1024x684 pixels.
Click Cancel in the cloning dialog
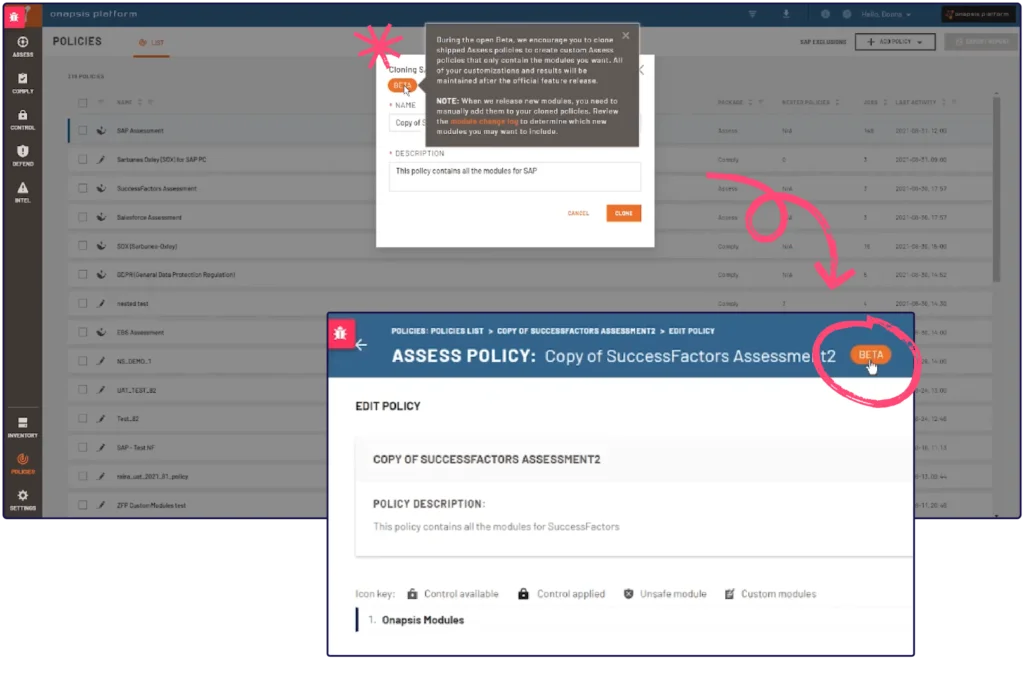(578, 213)
